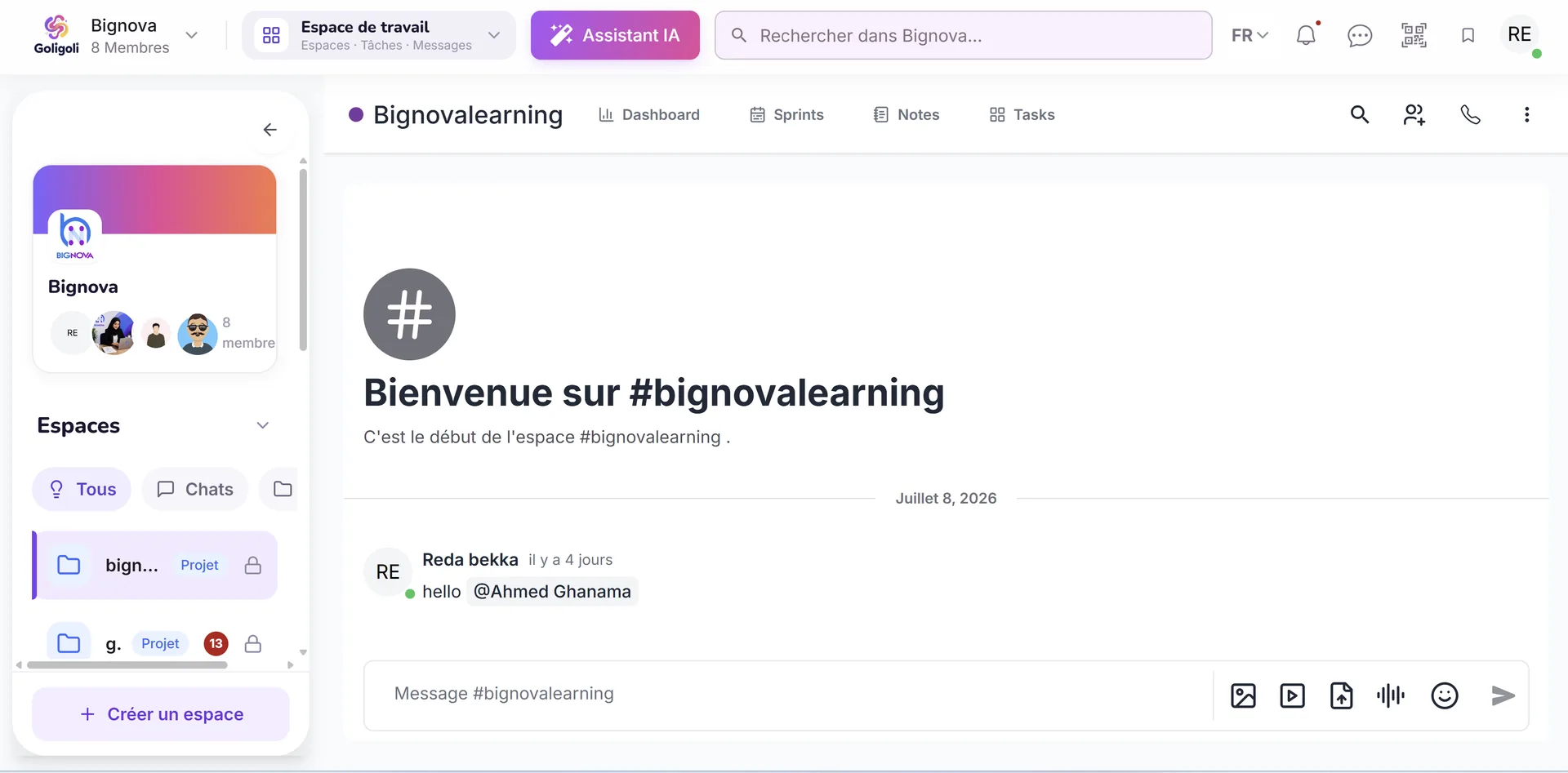Click the Reda bekka sender name
Image resolution: width=1568 pixels, height=773 pixels.
tap(470, 560)
